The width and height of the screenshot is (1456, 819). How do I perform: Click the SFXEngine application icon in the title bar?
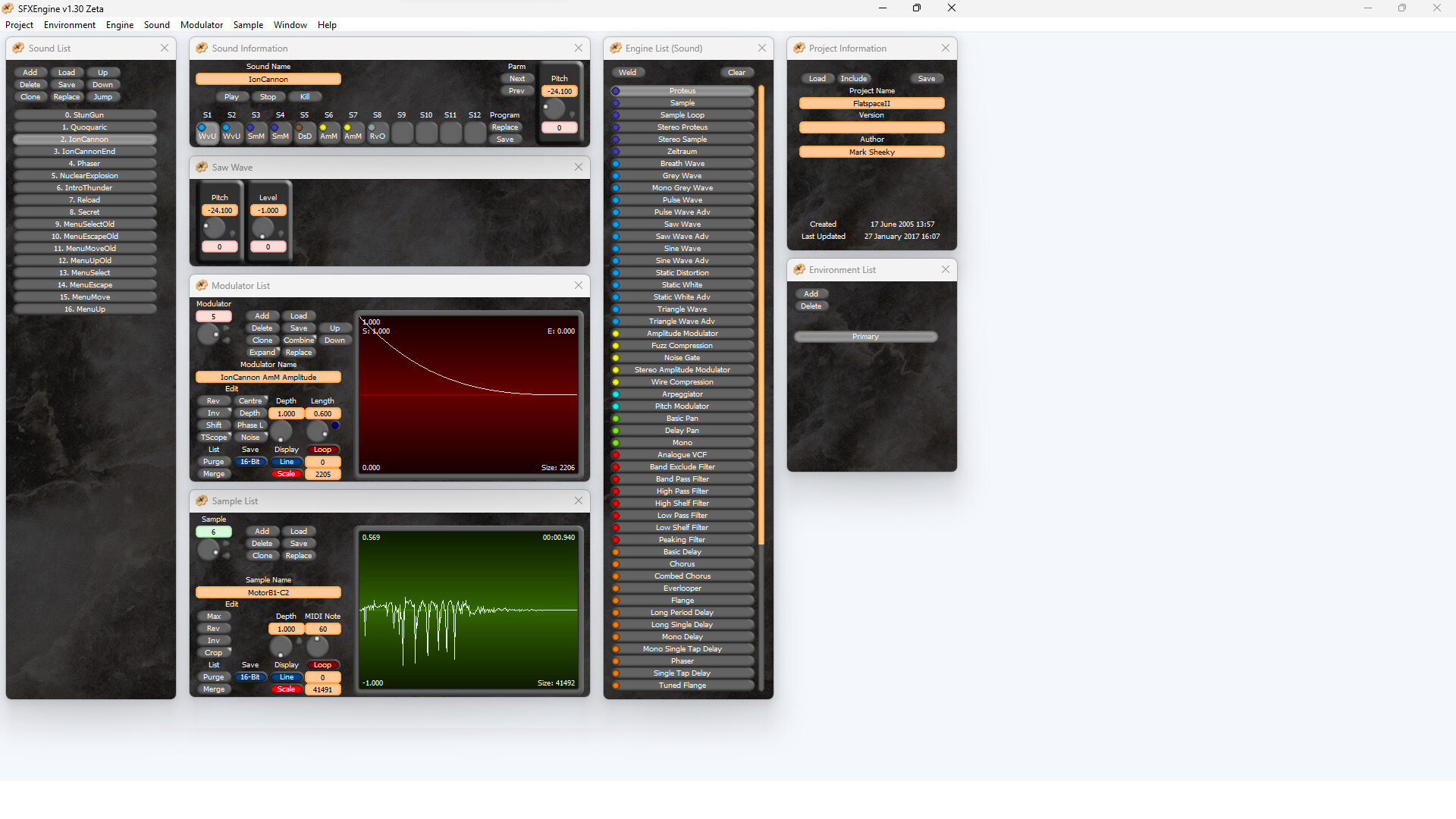coord(8,8)
